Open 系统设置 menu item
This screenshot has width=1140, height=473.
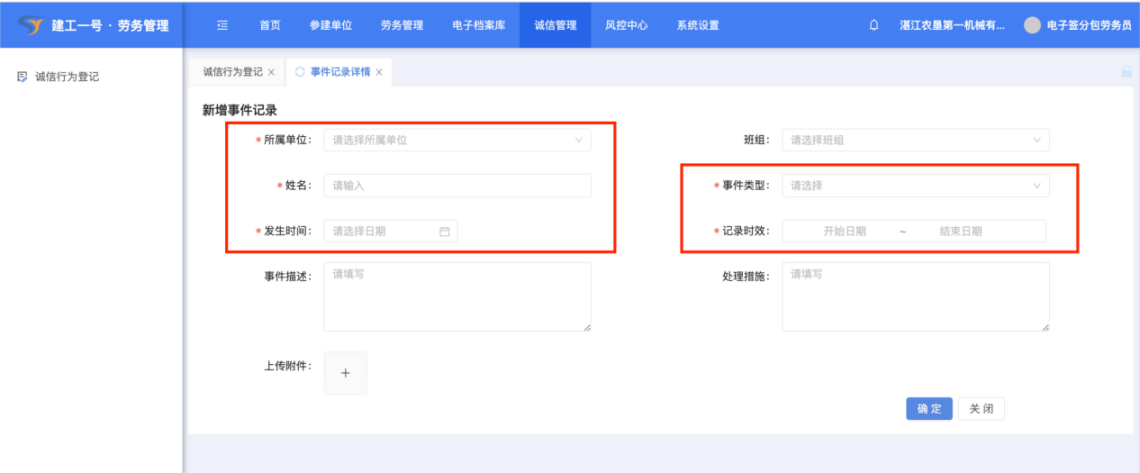click(697, 25)
